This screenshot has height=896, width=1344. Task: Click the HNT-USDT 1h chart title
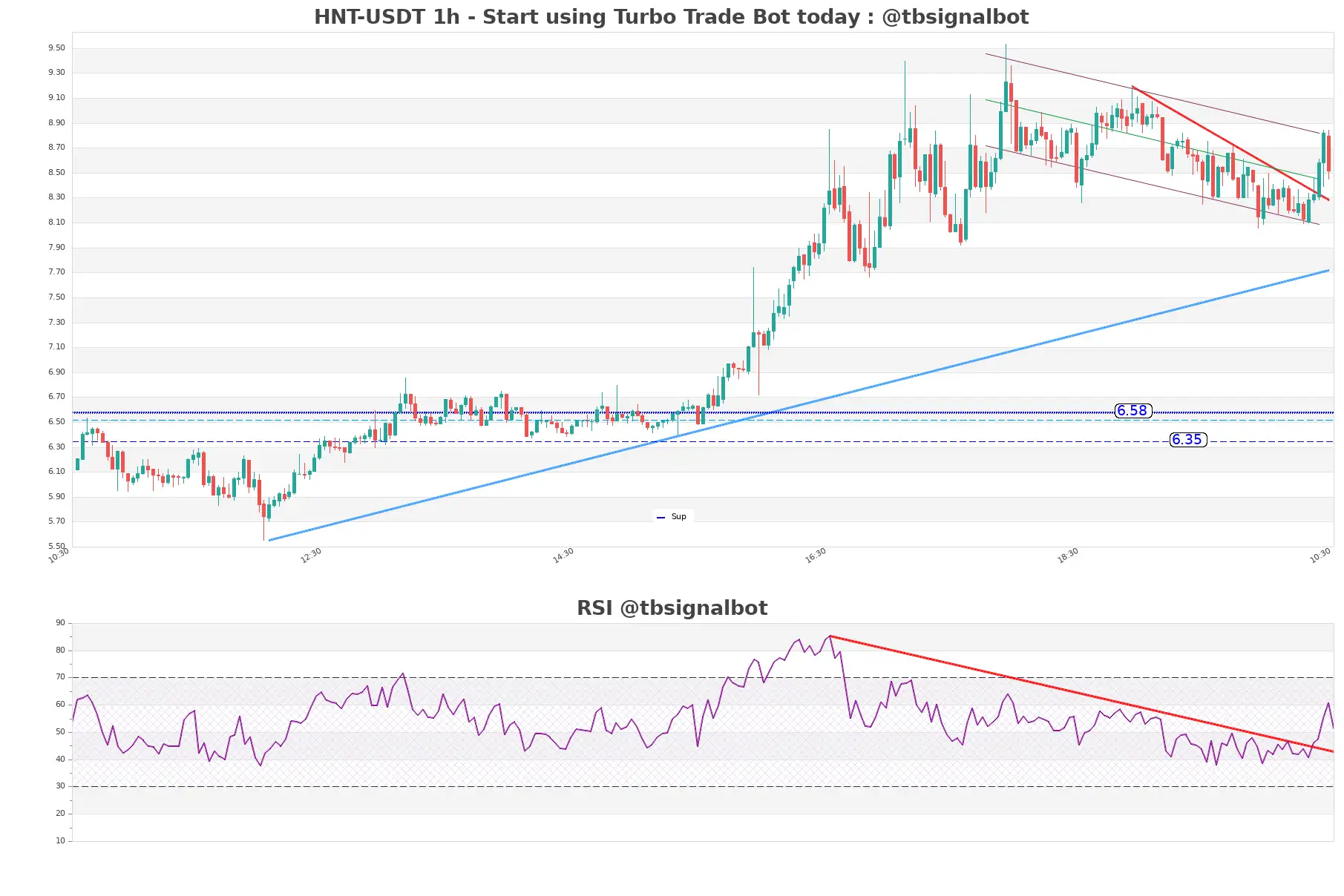pos(671,17)
